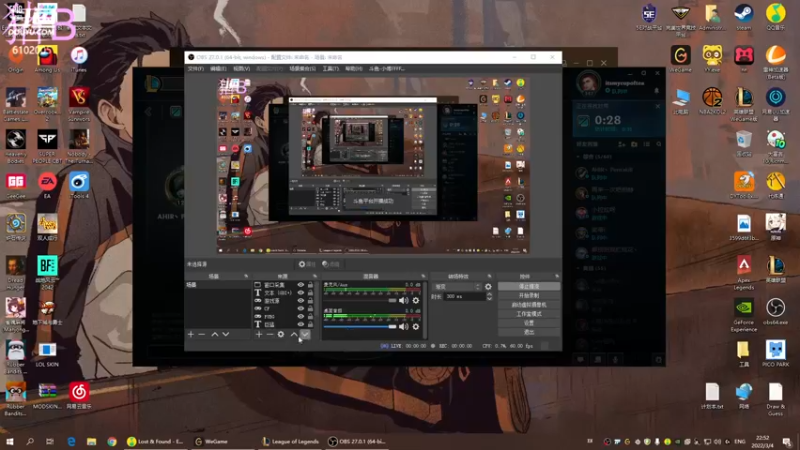Toggle the lock on the PUBG source

310,316
